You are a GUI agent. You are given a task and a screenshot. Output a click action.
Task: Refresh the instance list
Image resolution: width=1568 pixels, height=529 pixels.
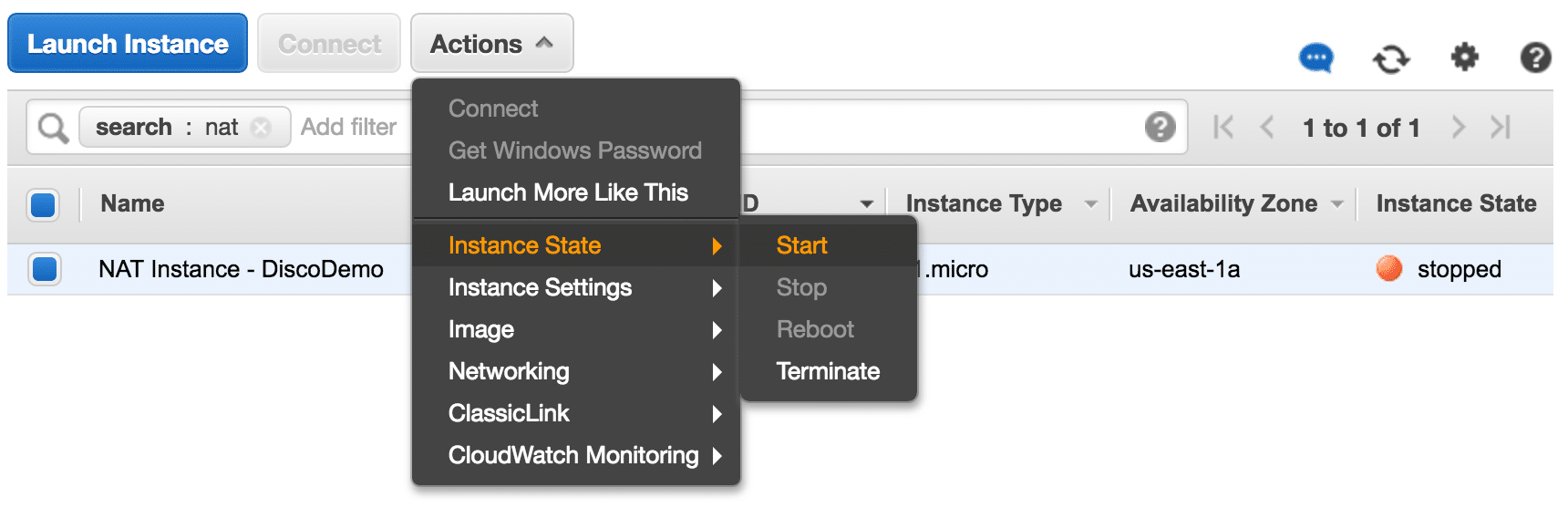coord(1390,59)
